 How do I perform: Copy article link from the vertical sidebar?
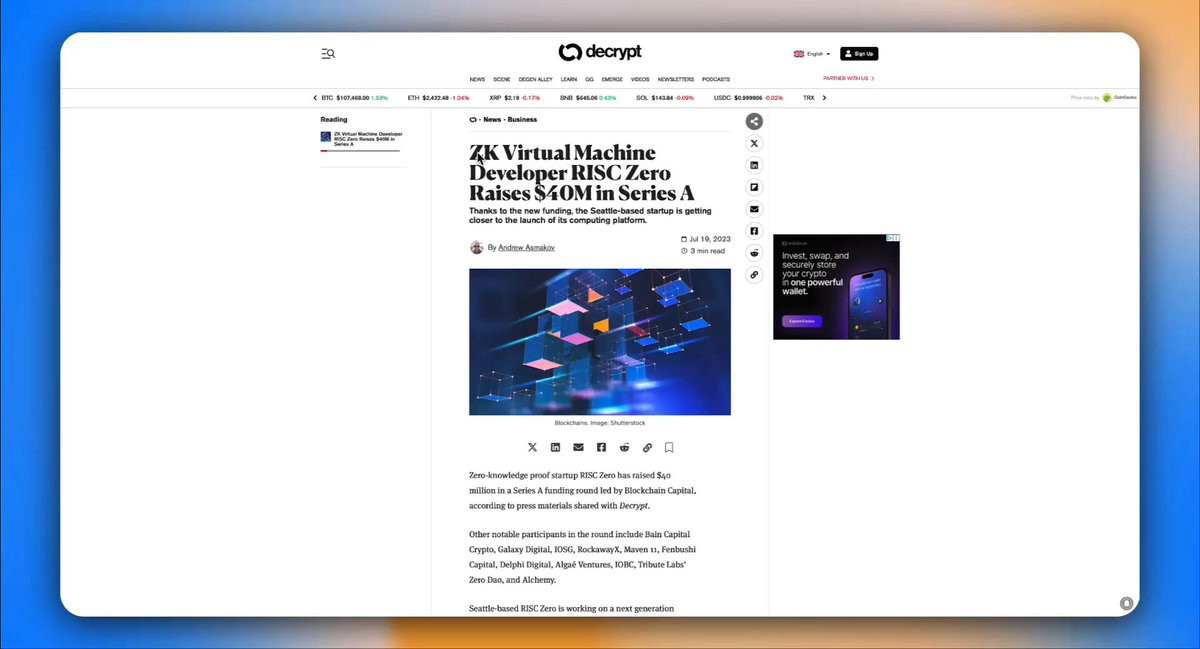(755, 274)
